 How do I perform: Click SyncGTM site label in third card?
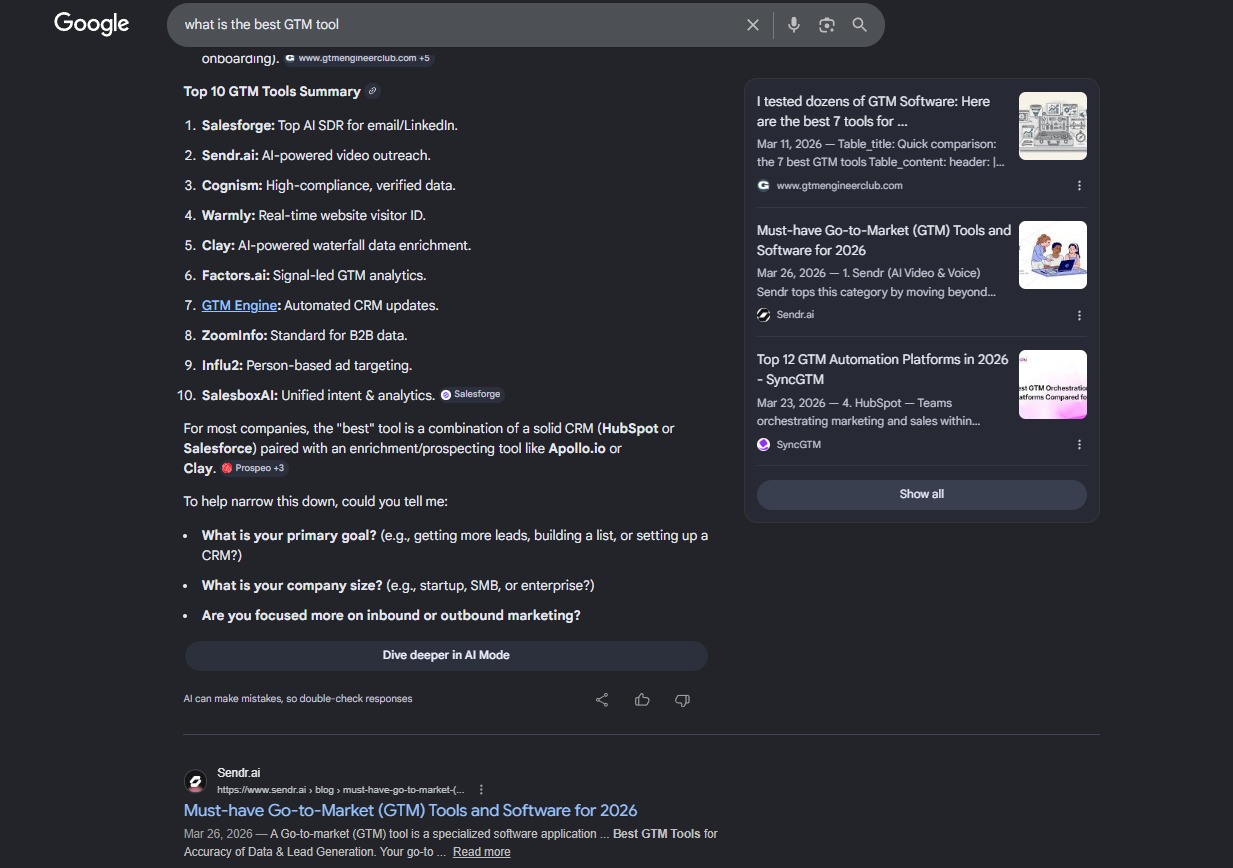pyautogui.click(x=798, y=444)
